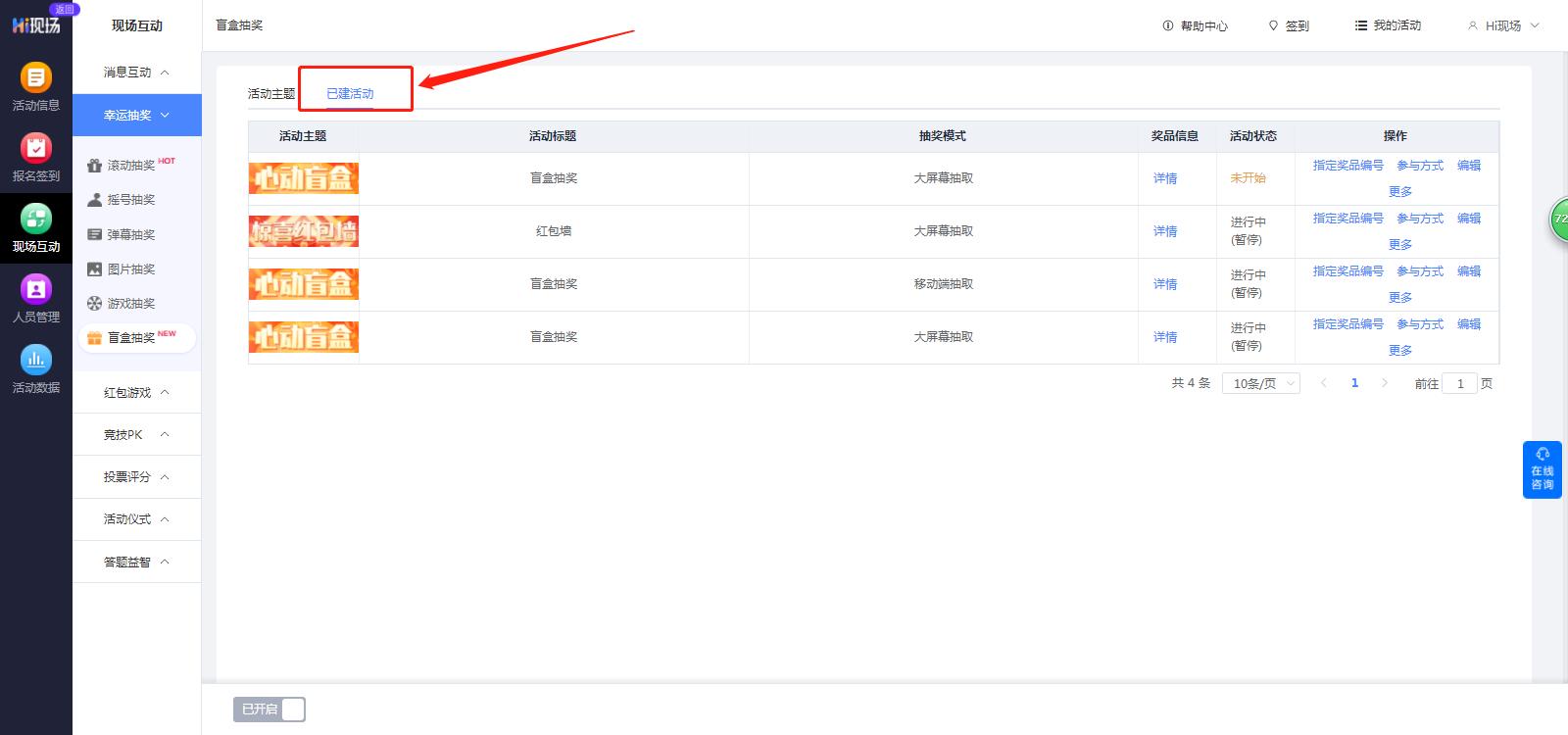Click the 盲盒抽奖 box icon
Image resolution: width=1568 pixels, height=735 pixels.
pyautogui.click(x=94, y=338)
